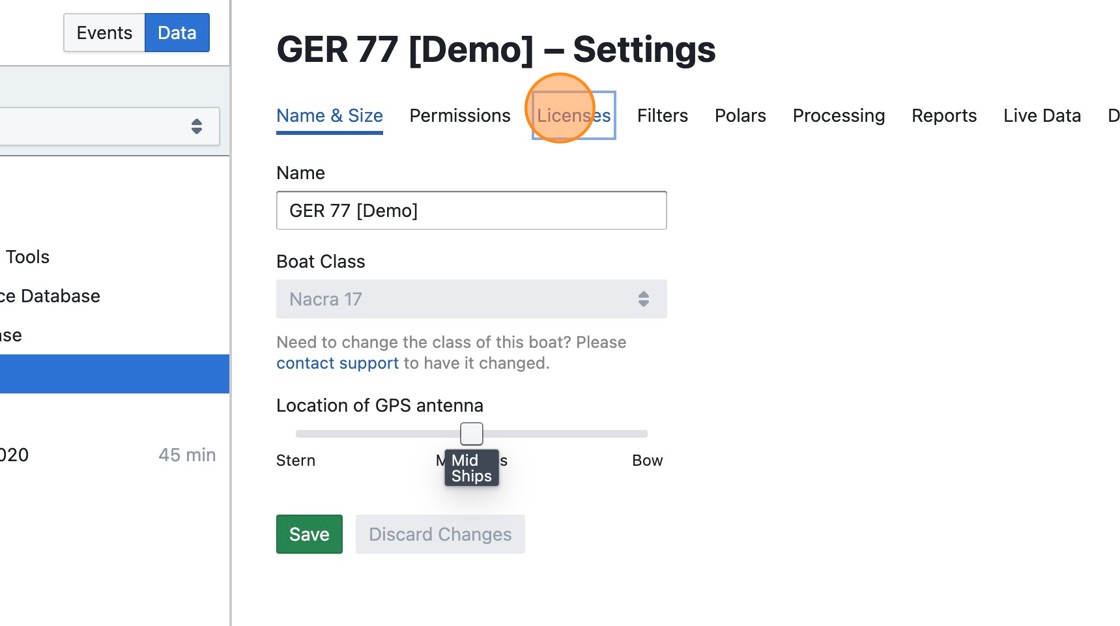The width and height of the screenshot is (1120, 626).
Task: Select the Data view button
Action: click(177, 33)
